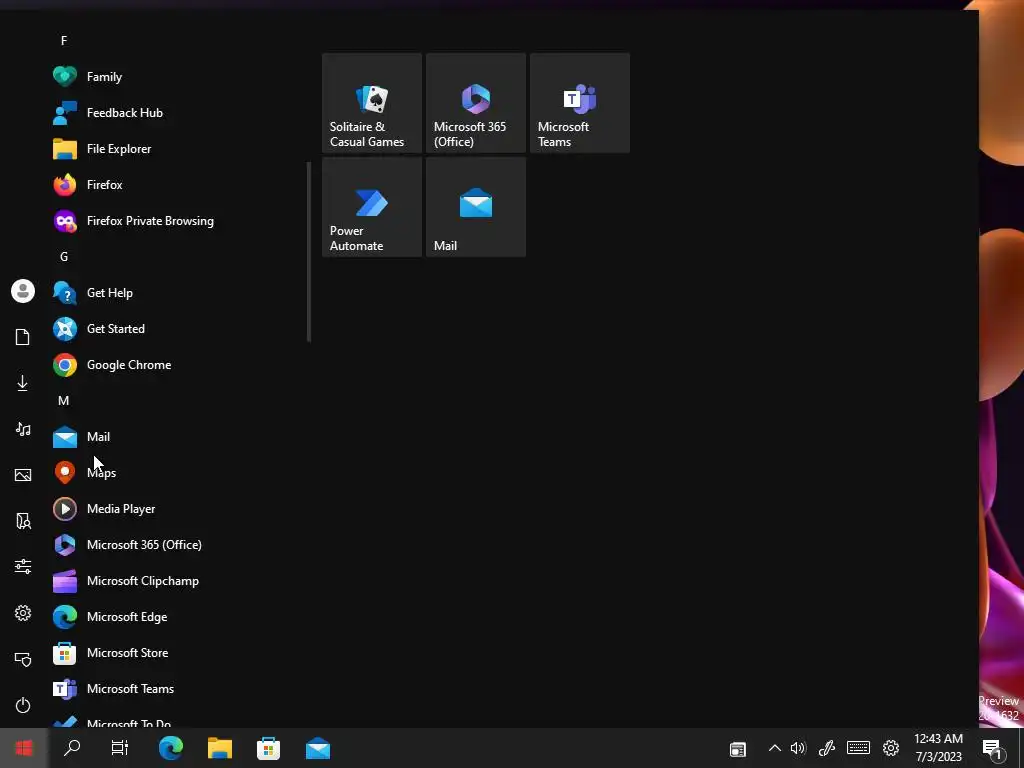The height and width of the screenshot is (768, 1024).
Task: Open Google Chrome from app list
Action: point(176,364)
